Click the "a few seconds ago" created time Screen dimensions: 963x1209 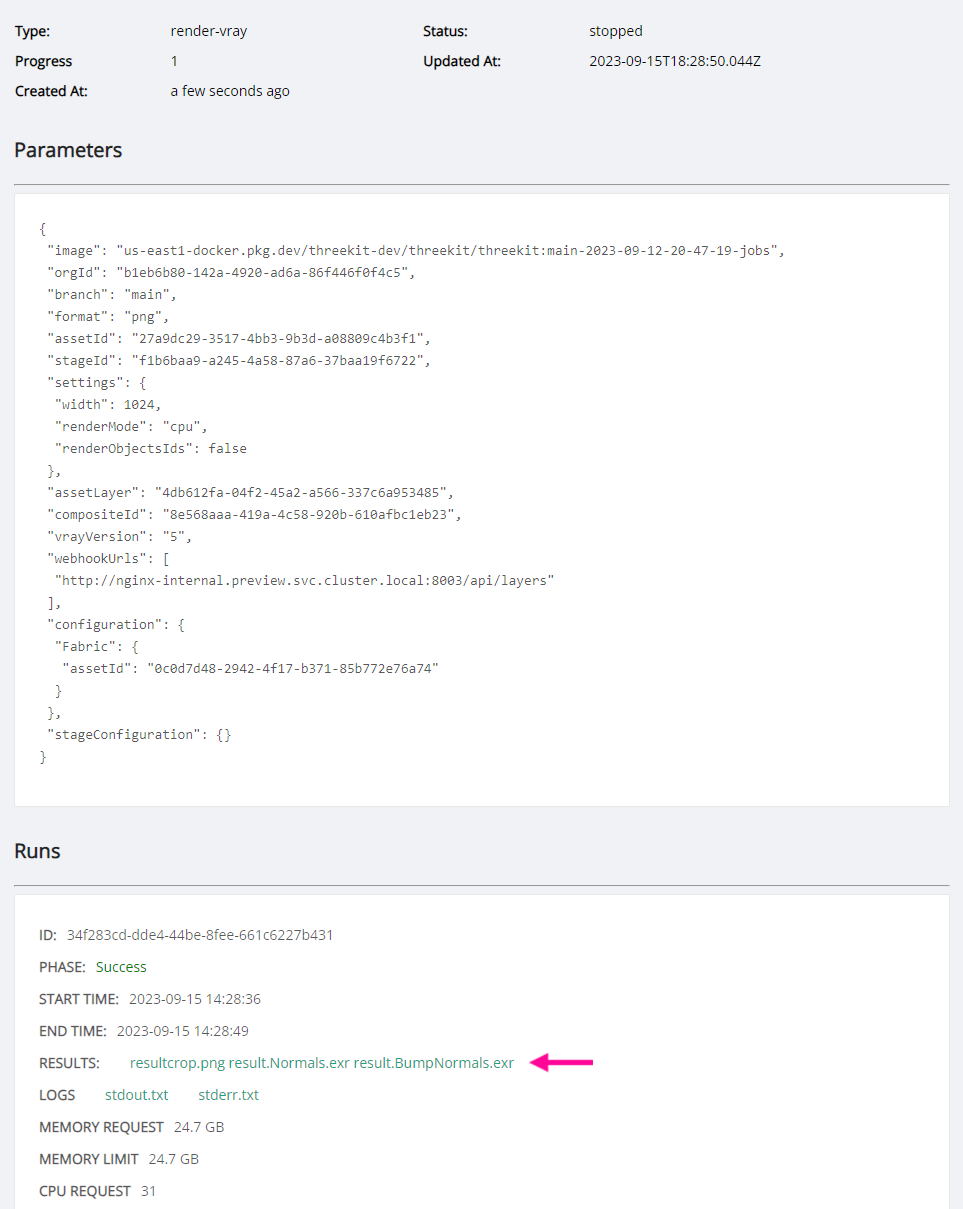tap(230, 91)
